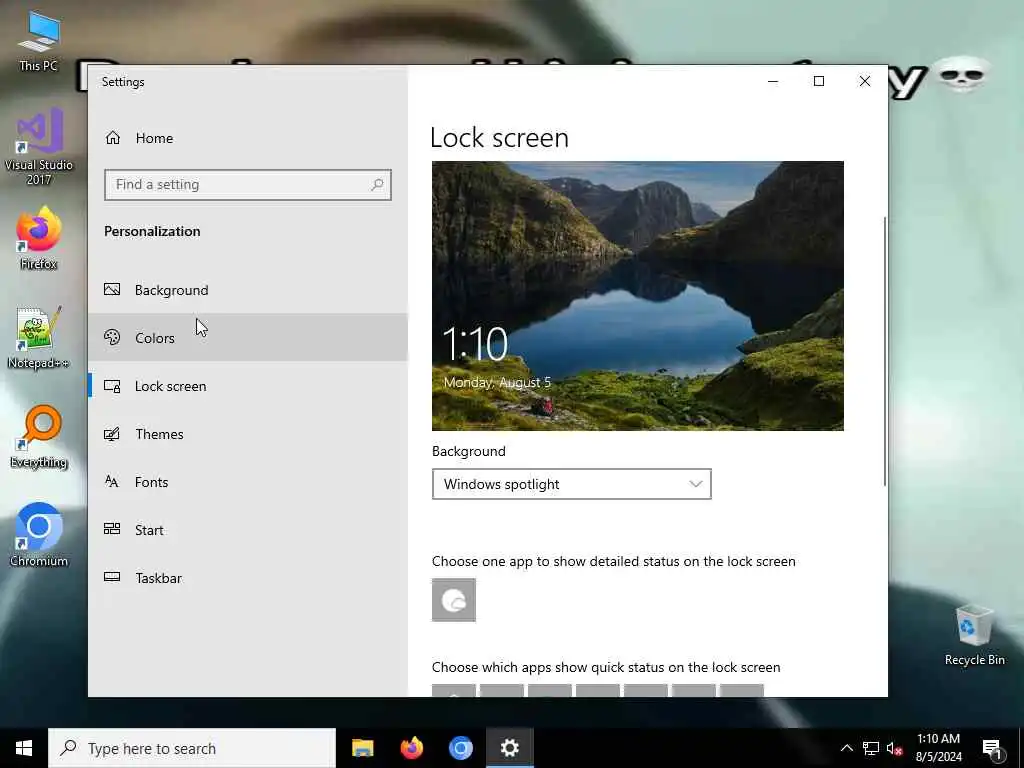Open the Themes personalization page
The width and height of the screenshot is (1024, 768).
[248, 434]
